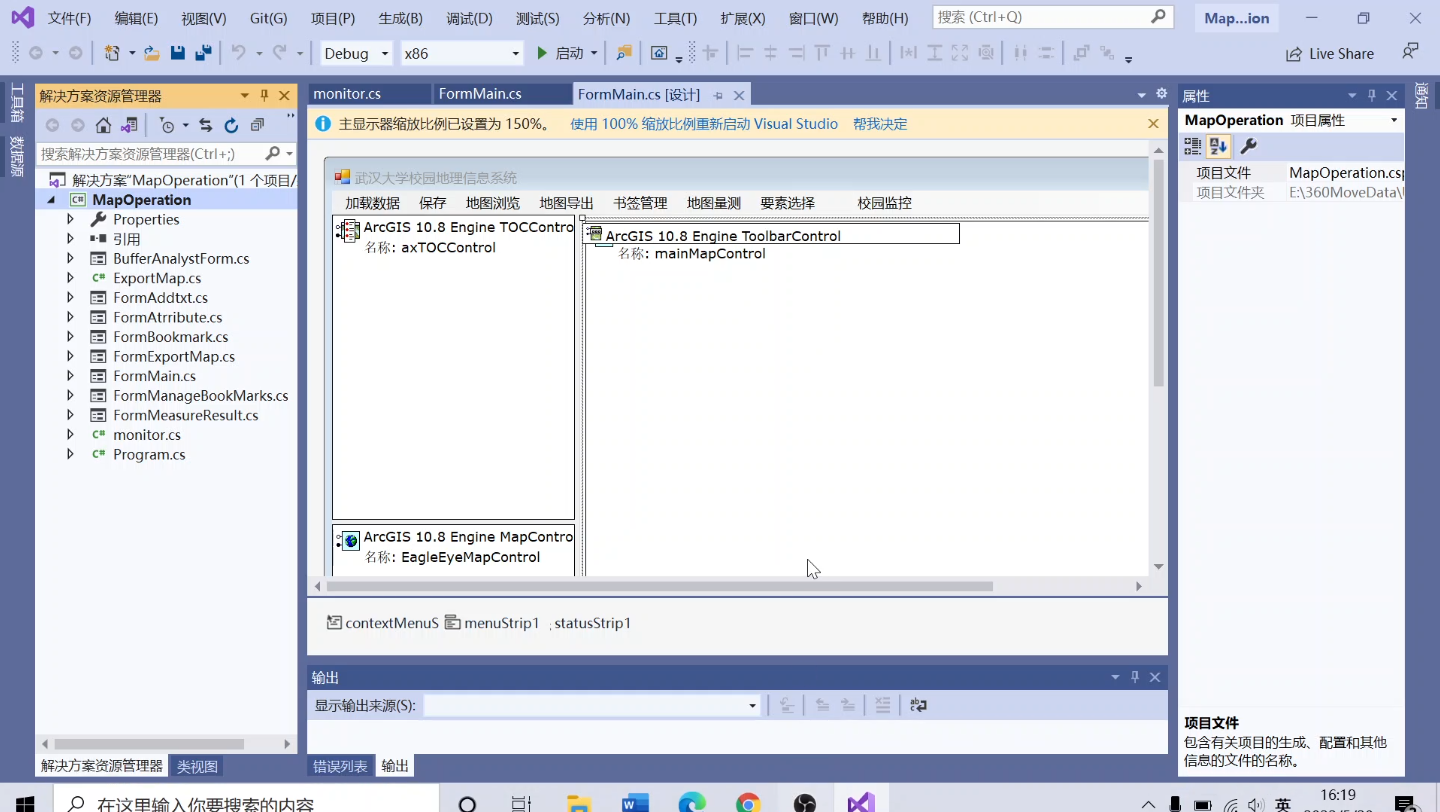The image size is (1440, 812).
Task: Open the 工具(T) tools menu
Action: coord(675,18)
